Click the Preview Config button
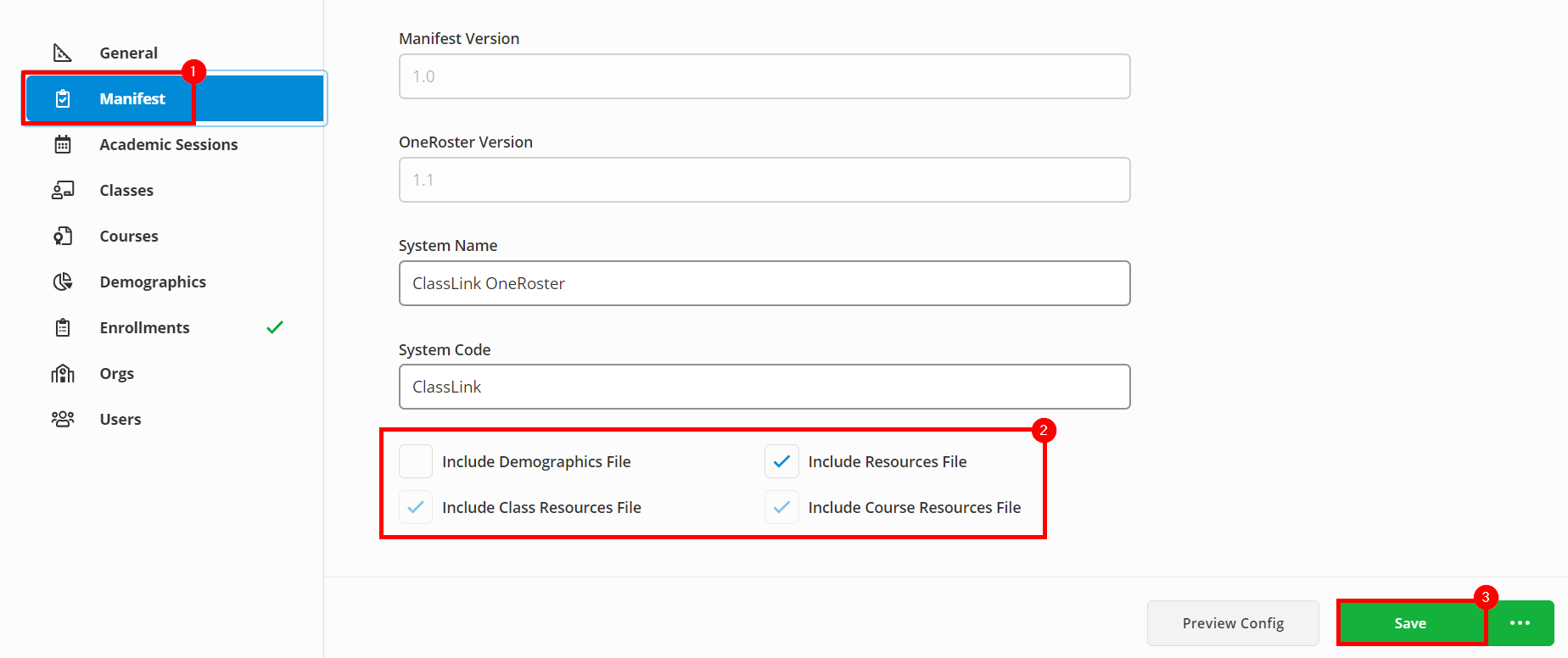Image resolution: width=1568 pixels, height=658 pixels. point(1233,622)
